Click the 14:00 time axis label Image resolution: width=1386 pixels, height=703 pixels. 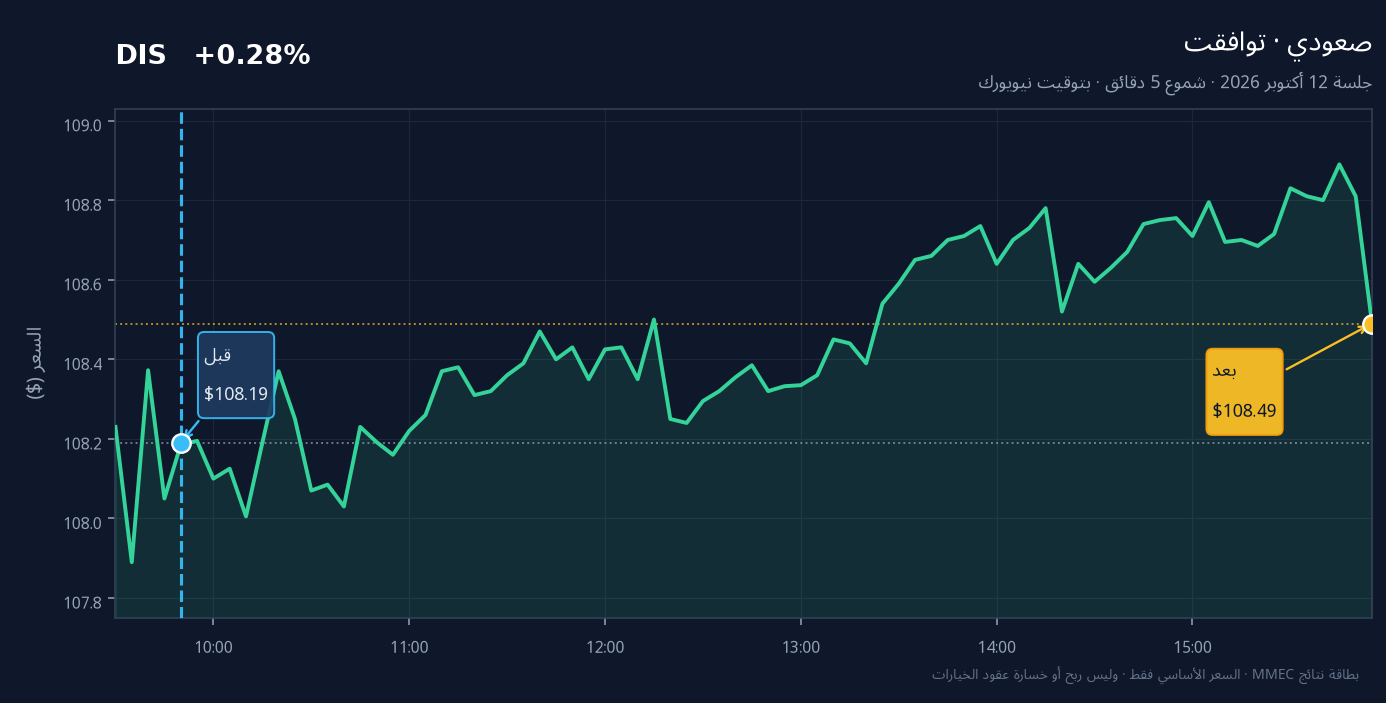(997, 647)
